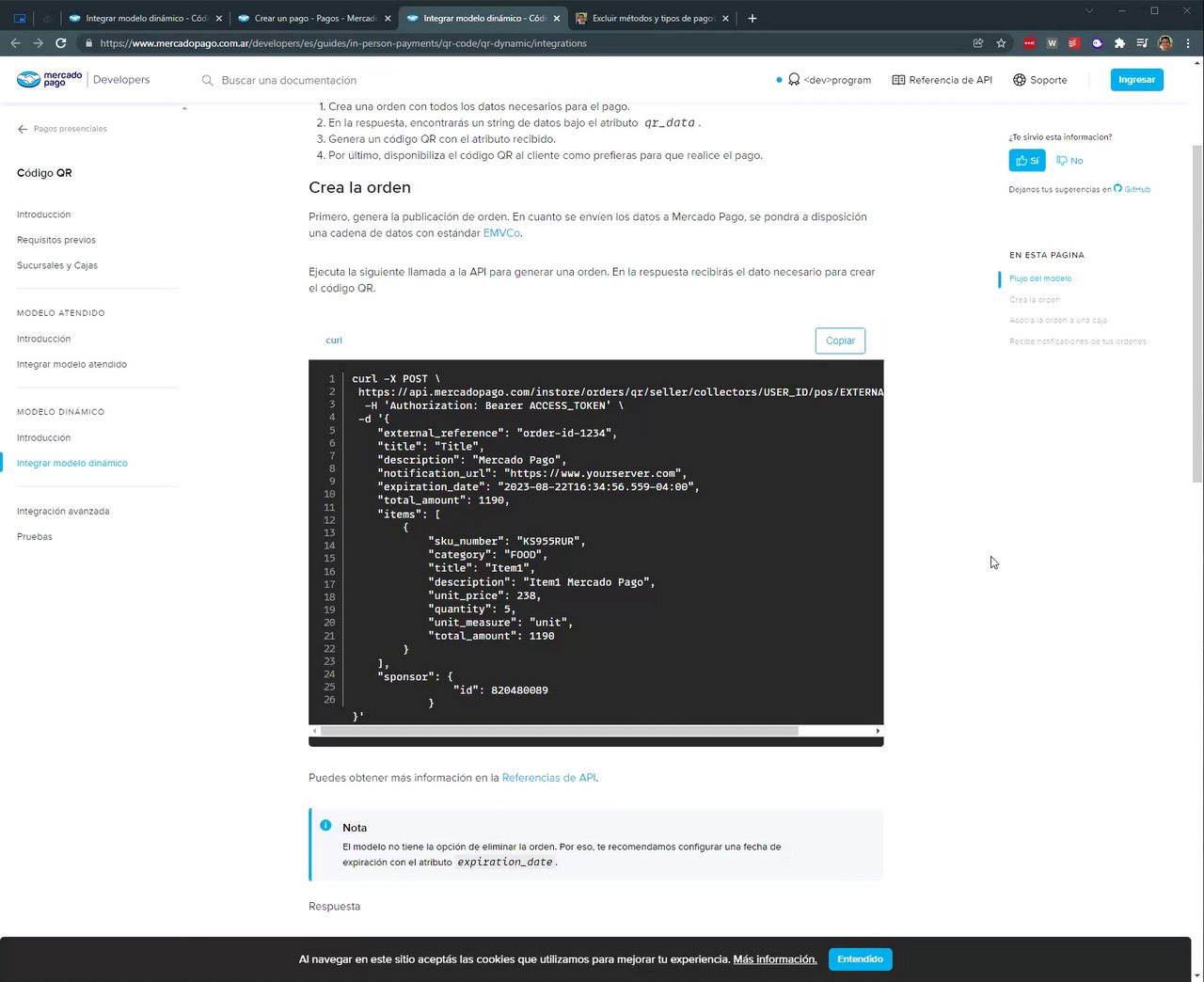Jump to 'Crea la orden' in page index

(x=1035, y=299)
